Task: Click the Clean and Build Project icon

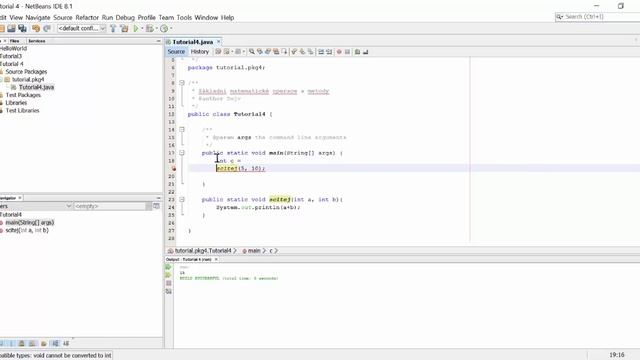Action: coord(124,28)
